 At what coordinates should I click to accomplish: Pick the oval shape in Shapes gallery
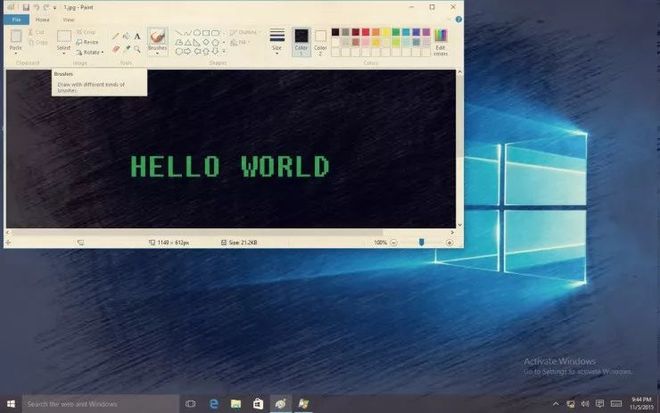coord(197,33)
